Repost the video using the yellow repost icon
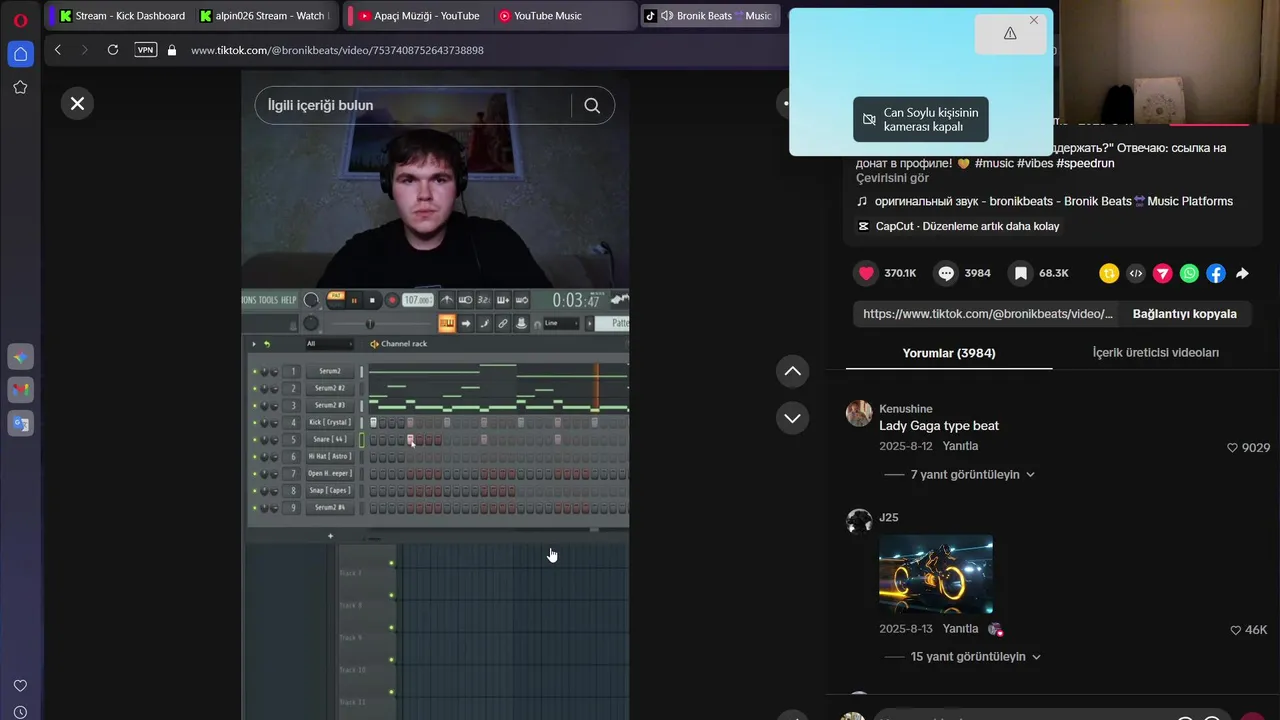This screenshot has height=720, width=1280. tap(1109, 273)
